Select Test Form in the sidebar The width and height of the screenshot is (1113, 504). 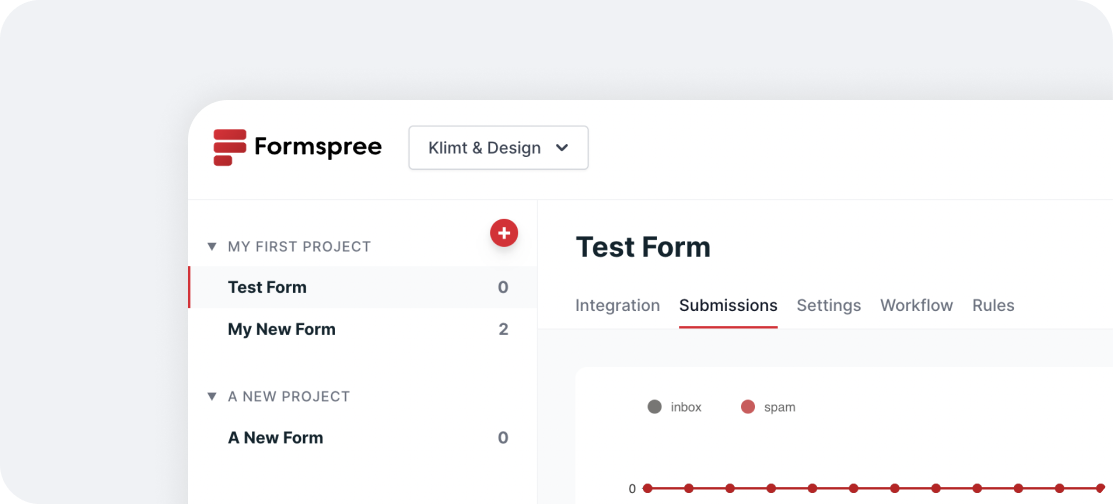click(x=267, y=288)
